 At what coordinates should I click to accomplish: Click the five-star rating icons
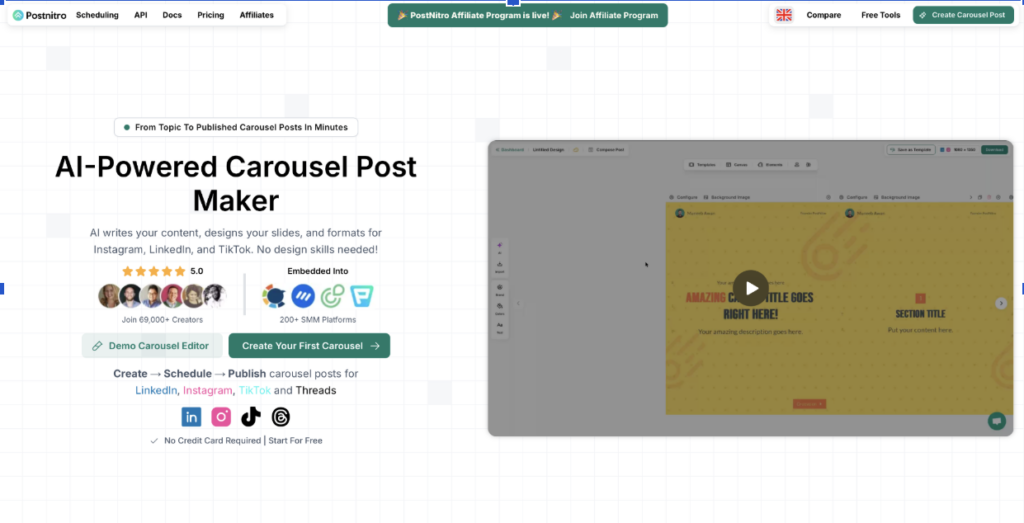(153, 271)
